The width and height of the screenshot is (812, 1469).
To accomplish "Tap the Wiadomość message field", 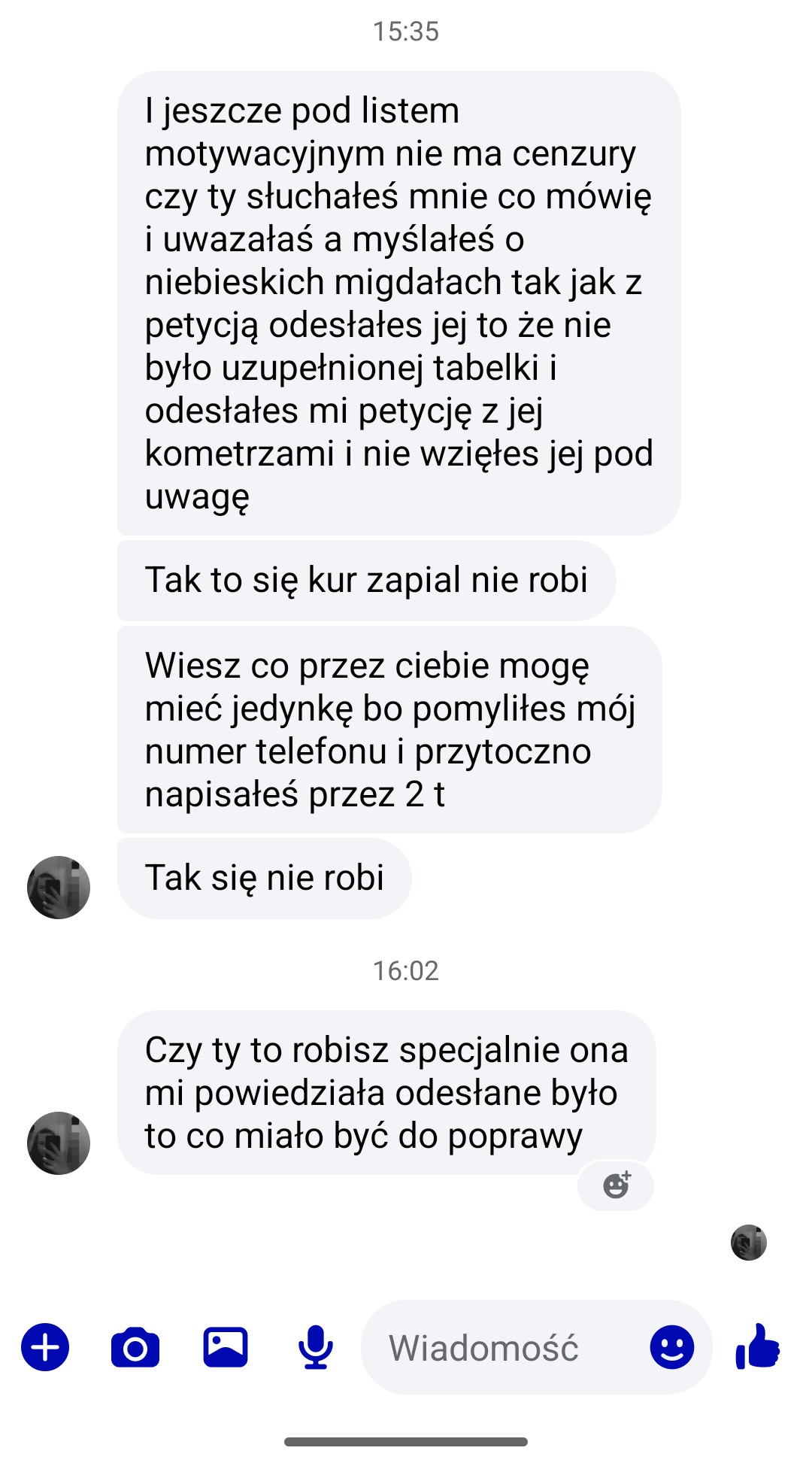I will pyautogui.click(x=504, y=1347).
